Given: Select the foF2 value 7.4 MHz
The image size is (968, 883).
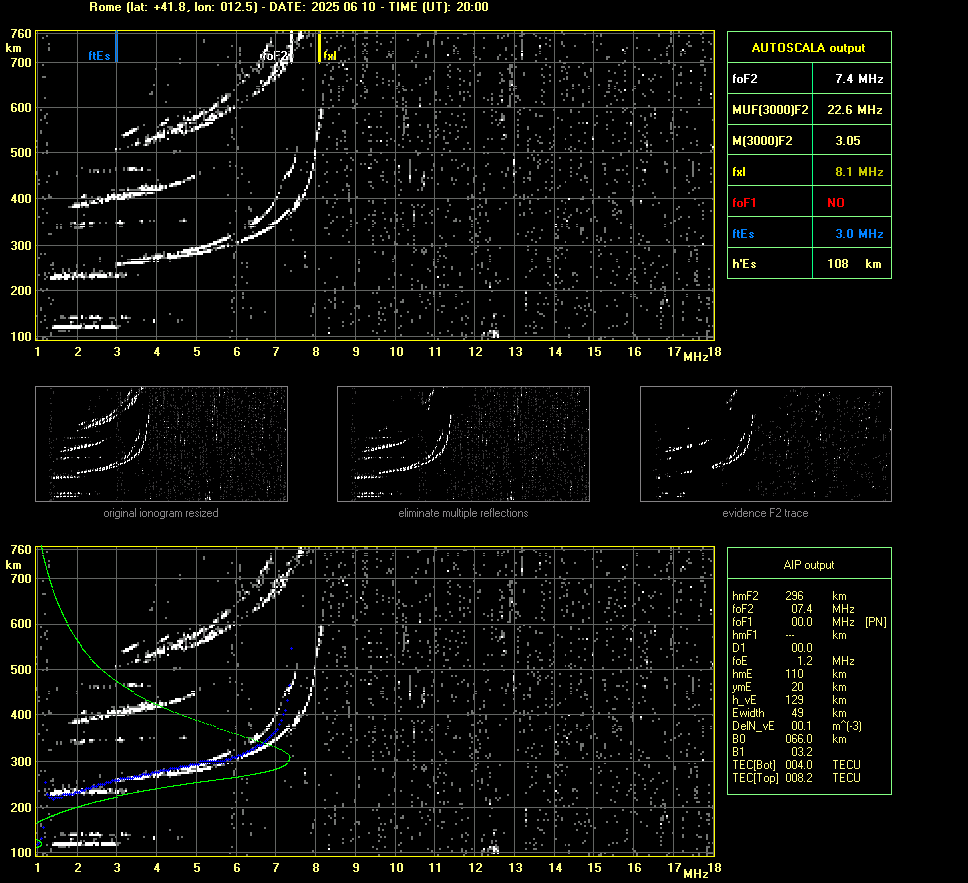Looking at the screenshot, I should (859, 79).
